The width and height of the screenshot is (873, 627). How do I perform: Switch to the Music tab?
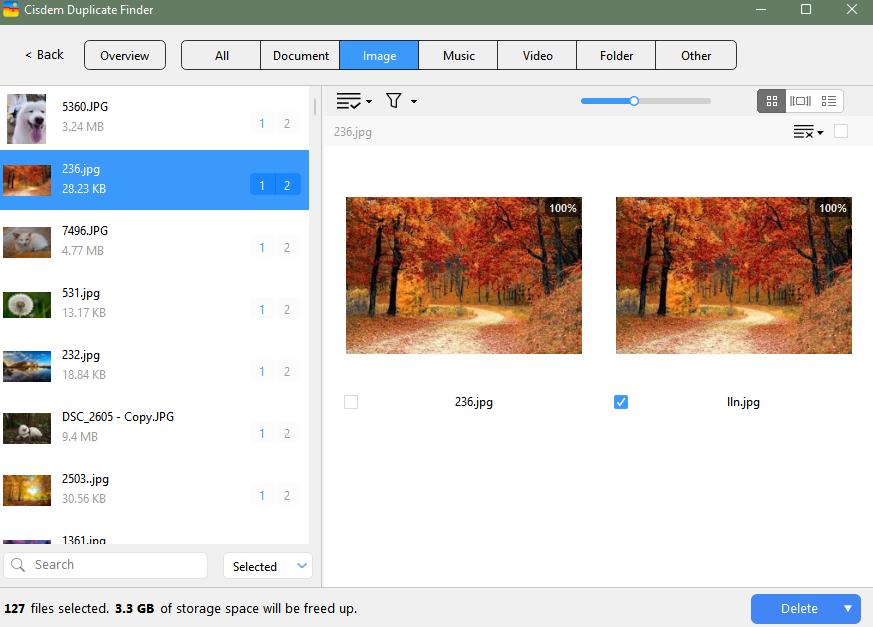click(x=457, y=55)
